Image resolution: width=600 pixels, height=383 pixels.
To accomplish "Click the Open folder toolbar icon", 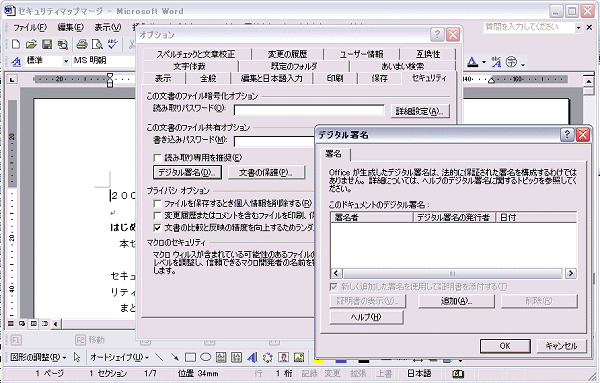I will 31,44.
